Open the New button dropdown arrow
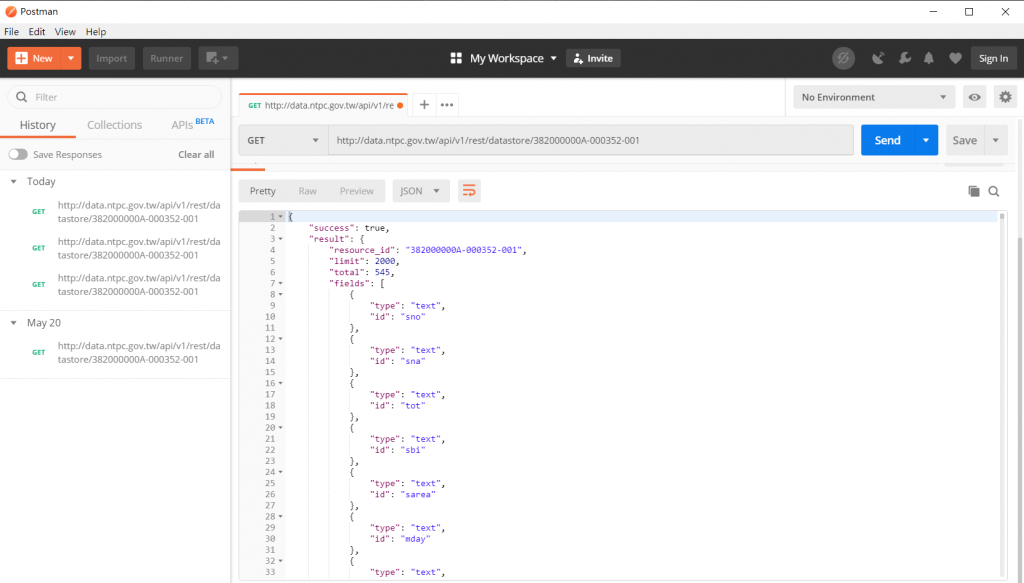Viewport: 1024px width, 583px height. click(x=71, y=58)
